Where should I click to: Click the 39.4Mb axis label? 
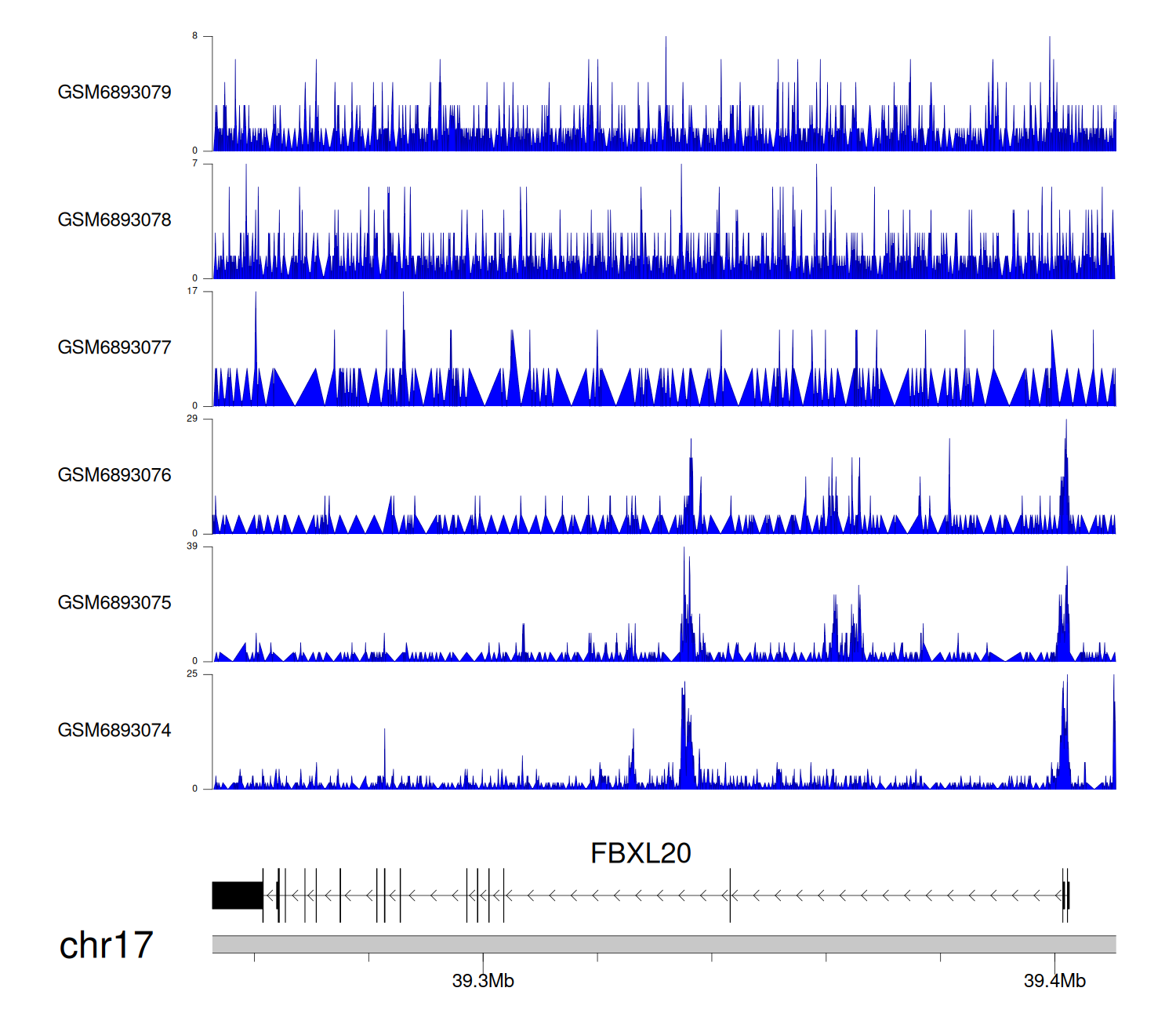(x=1054, y=981)
